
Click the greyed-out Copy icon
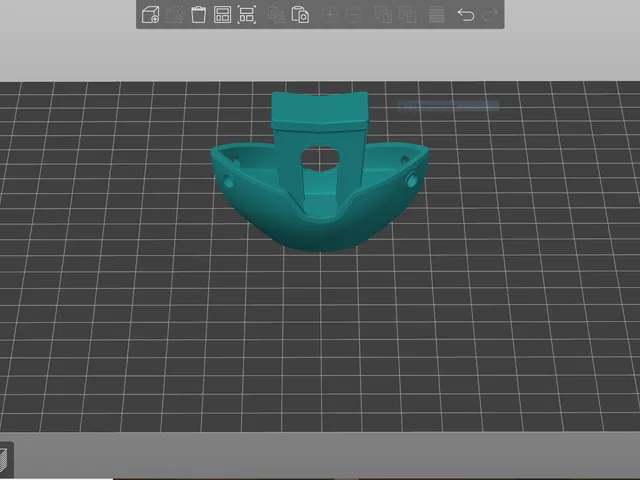(276, 15)
